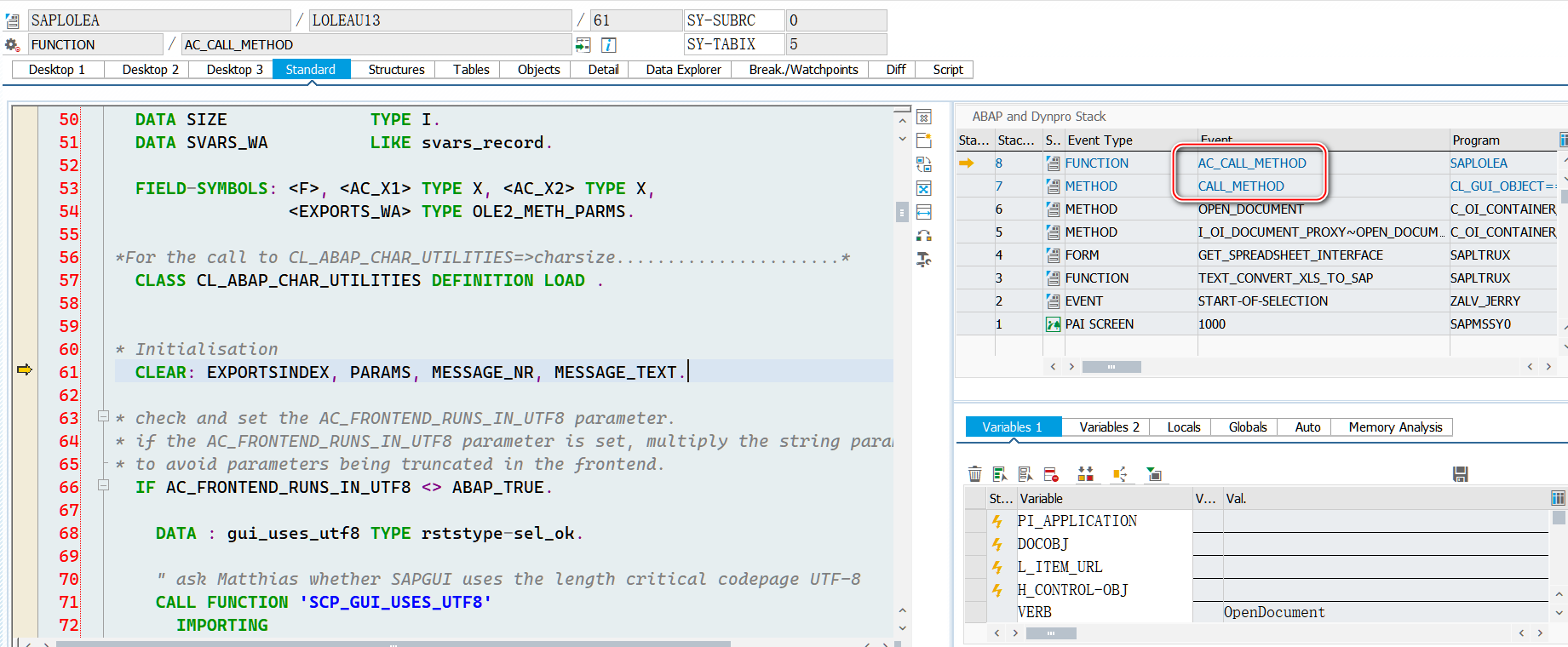Click the new tool icon beside the editor

click(923, 140)
